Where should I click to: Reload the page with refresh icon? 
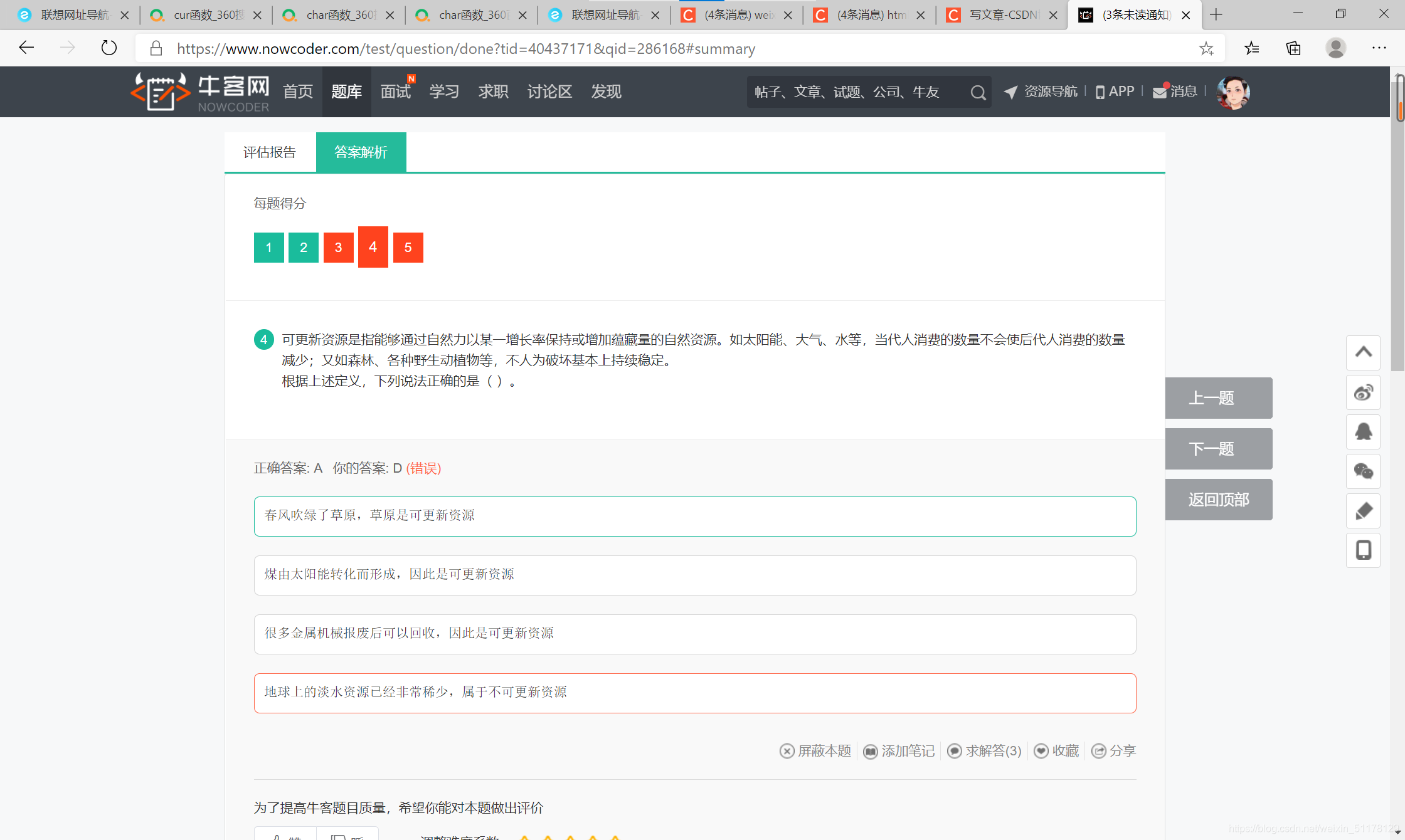pos(109,48)
